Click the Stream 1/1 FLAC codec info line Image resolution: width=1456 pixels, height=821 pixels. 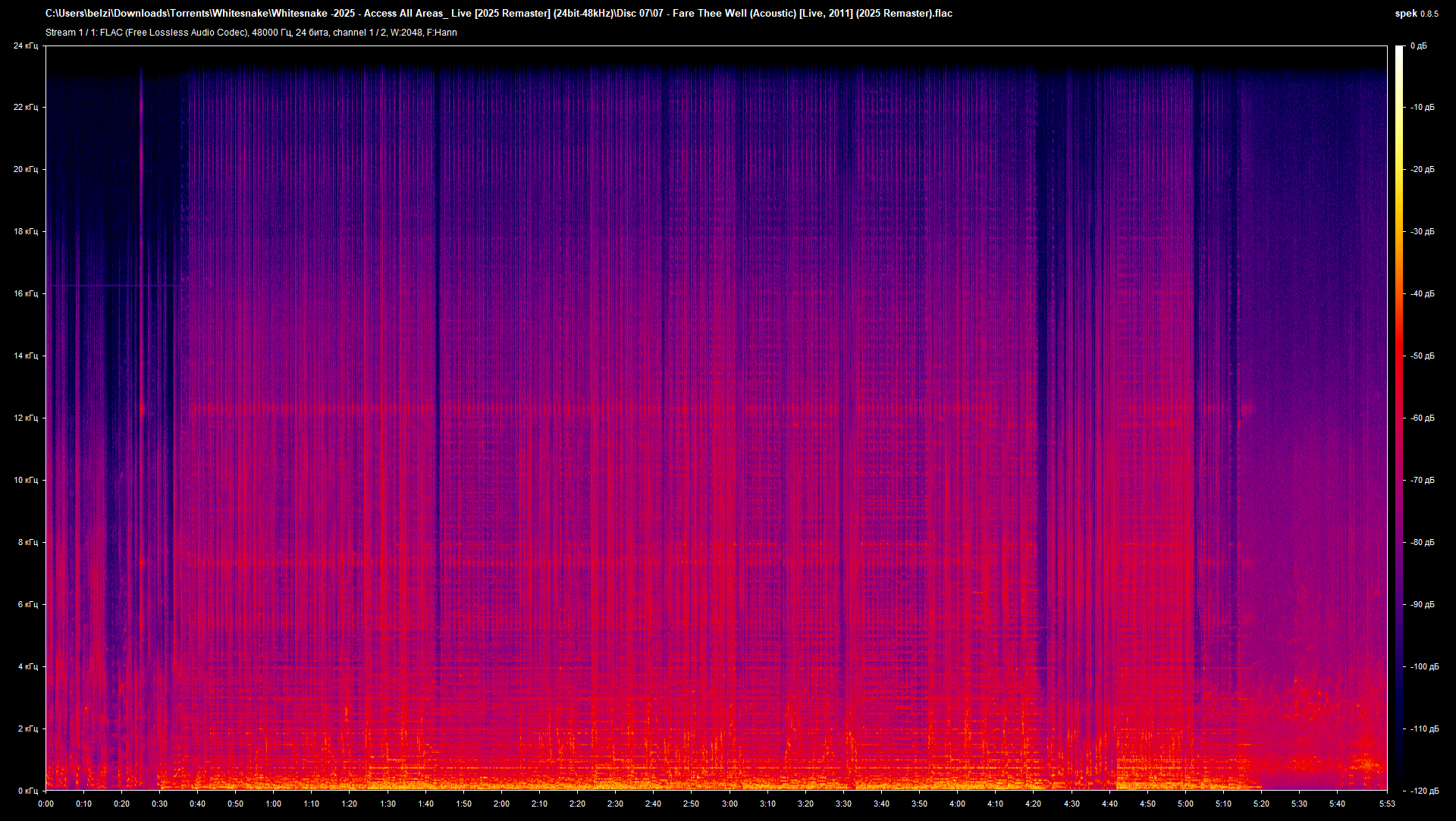tap(251, 33)
